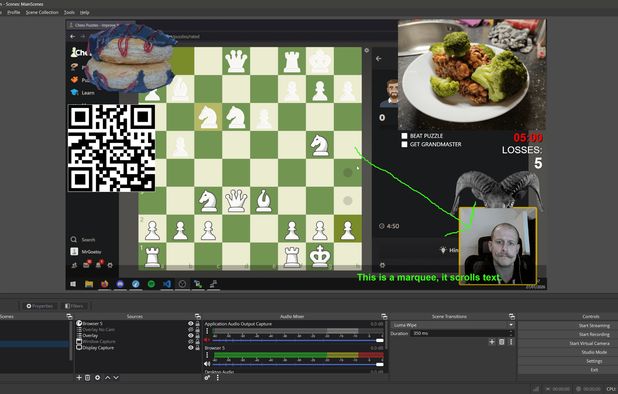This screenshot has height=394, width=618.
Task: Move source down with arrow
Action: point(116,377)
